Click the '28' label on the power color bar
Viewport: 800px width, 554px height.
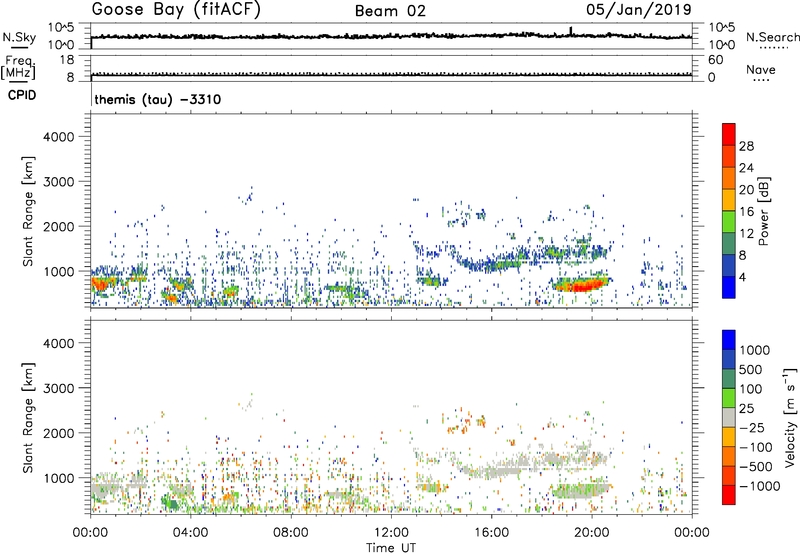[x=746, y=146]
